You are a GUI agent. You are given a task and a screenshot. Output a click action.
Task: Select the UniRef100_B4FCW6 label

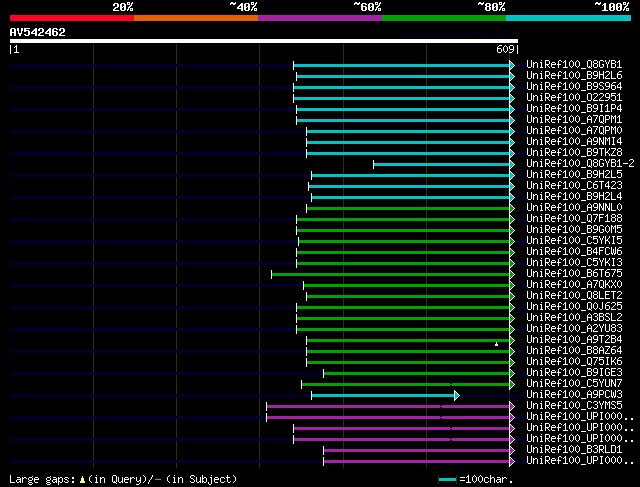pyautogui.click(x=574, y=252)
